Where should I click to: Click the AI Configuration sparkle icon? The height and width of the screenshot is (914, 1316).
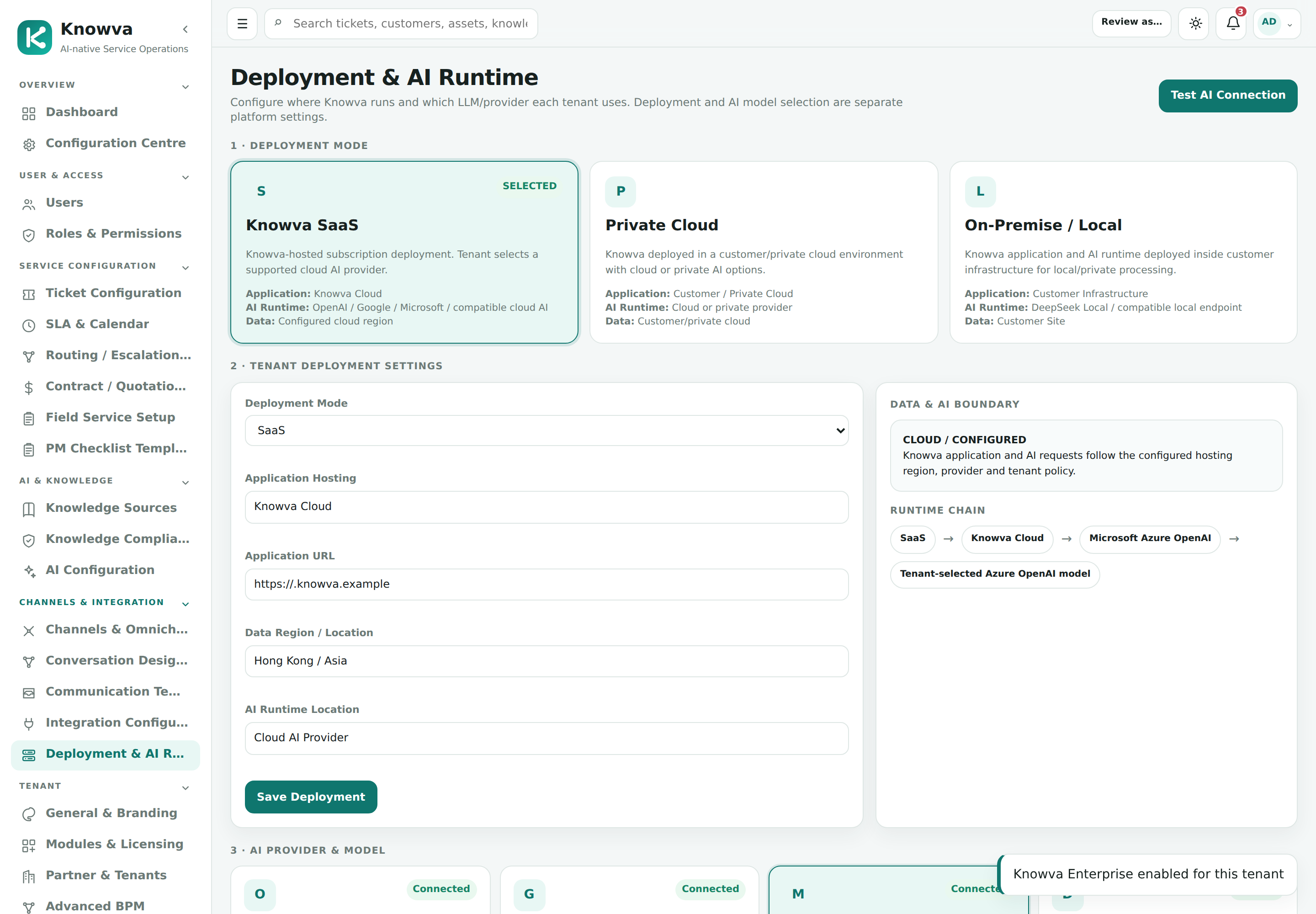[x=29, y=571]
